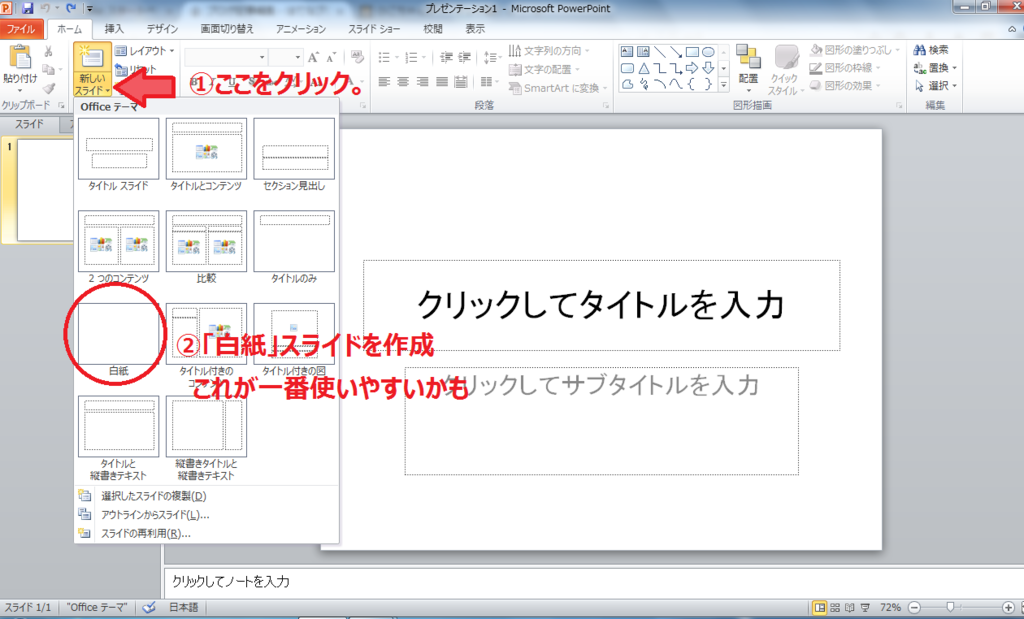1024x619 pixels.
Task: Click the 72% zoom level
Action: tap(890, 608)
